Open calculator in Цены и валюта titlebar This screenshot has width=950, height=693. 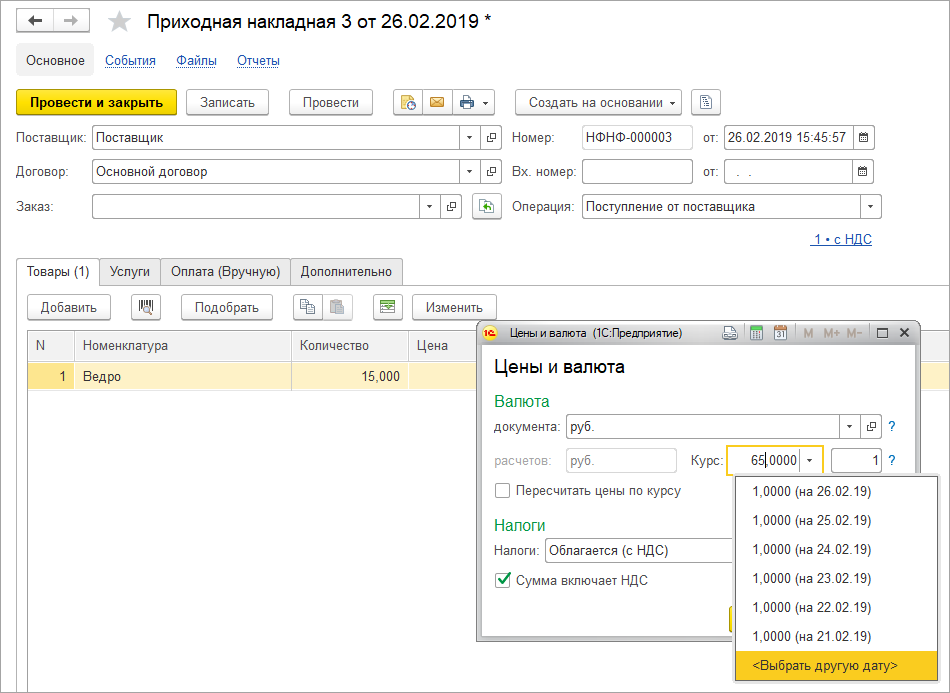click(x=756, y=333)
